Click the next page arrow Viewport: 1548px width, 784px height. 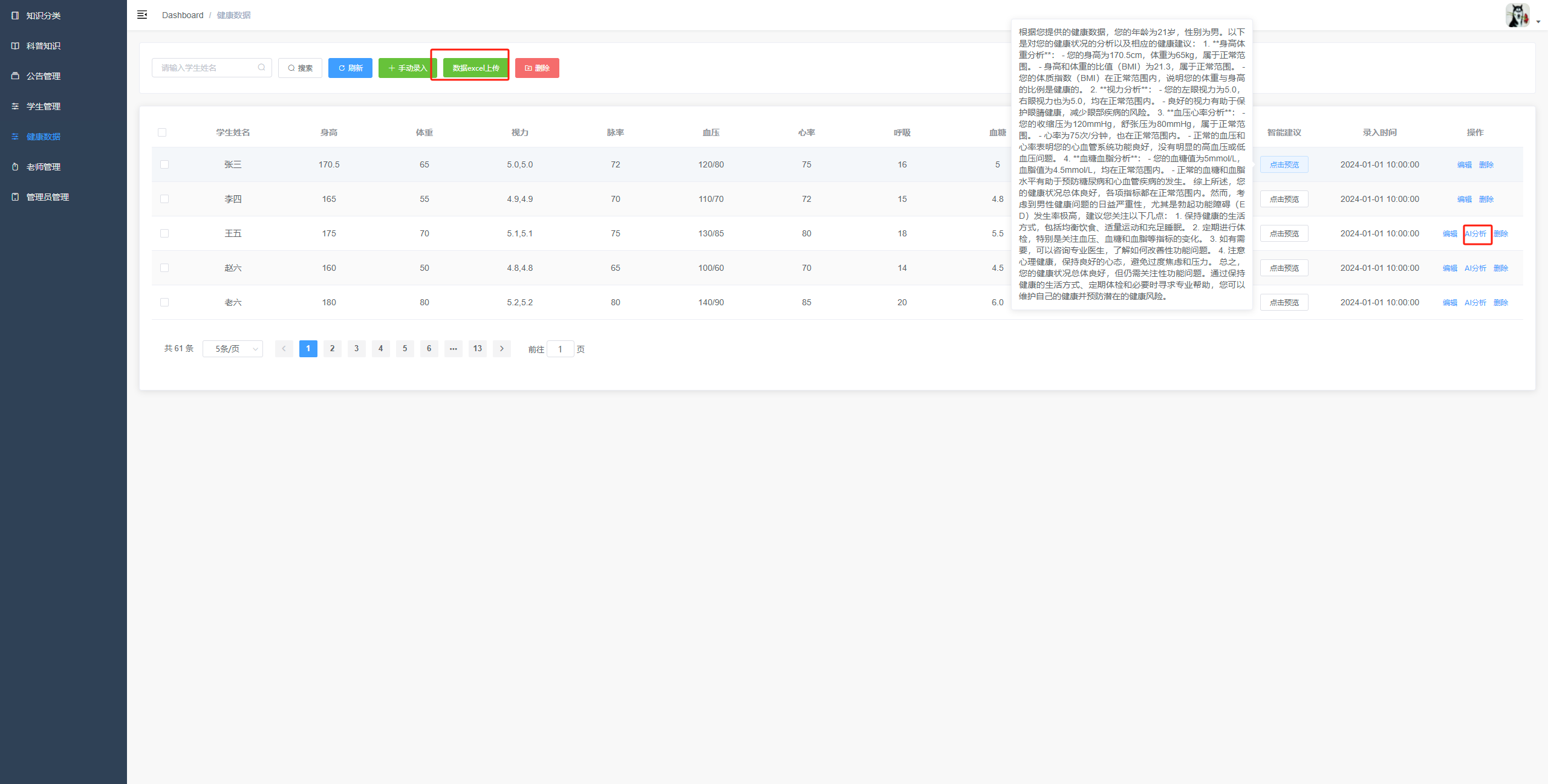[502, 349]
